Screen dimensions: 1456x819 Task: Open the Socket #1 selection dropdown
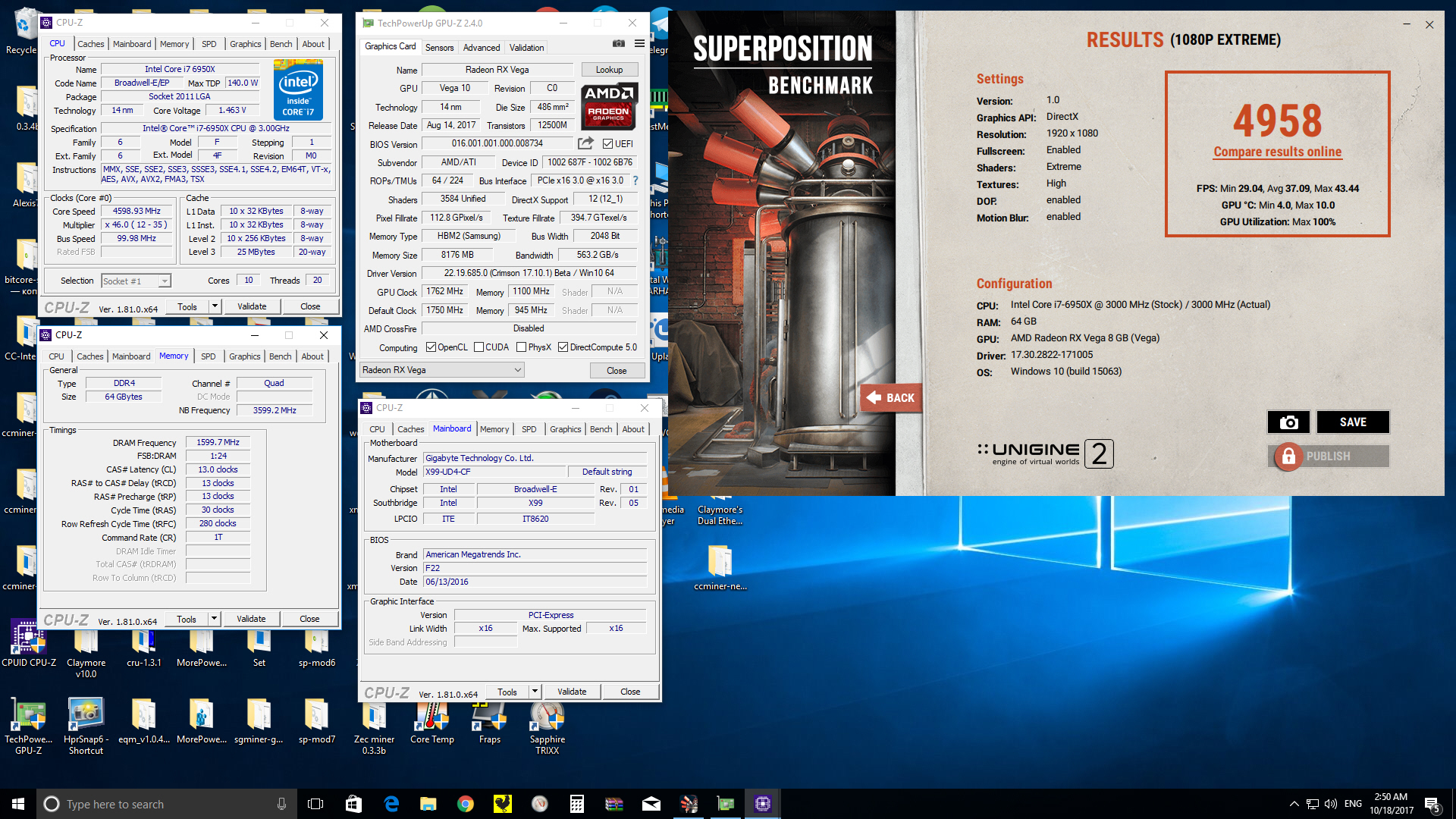click(x=136, y=281)
